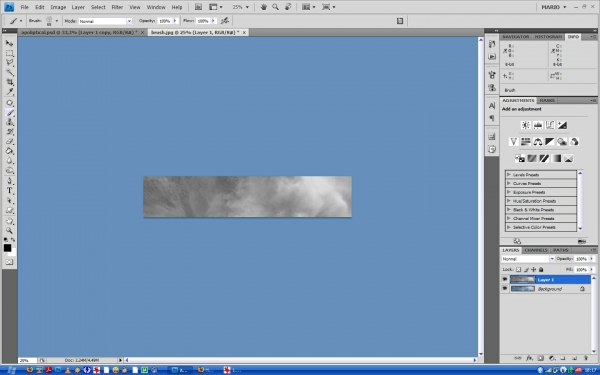Select the Lasso tool
The width and height of the screenshot is (600, 375).
click(9, 63)
